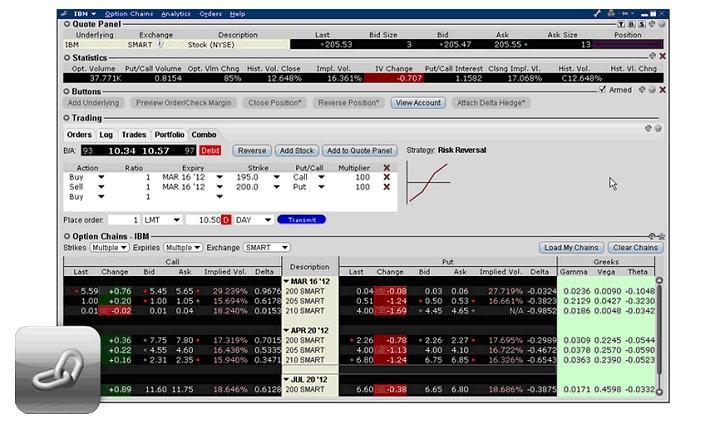The image size is (720, 424).
Task: Click the red D indicator next to 10.50
Action: (226, 220)
